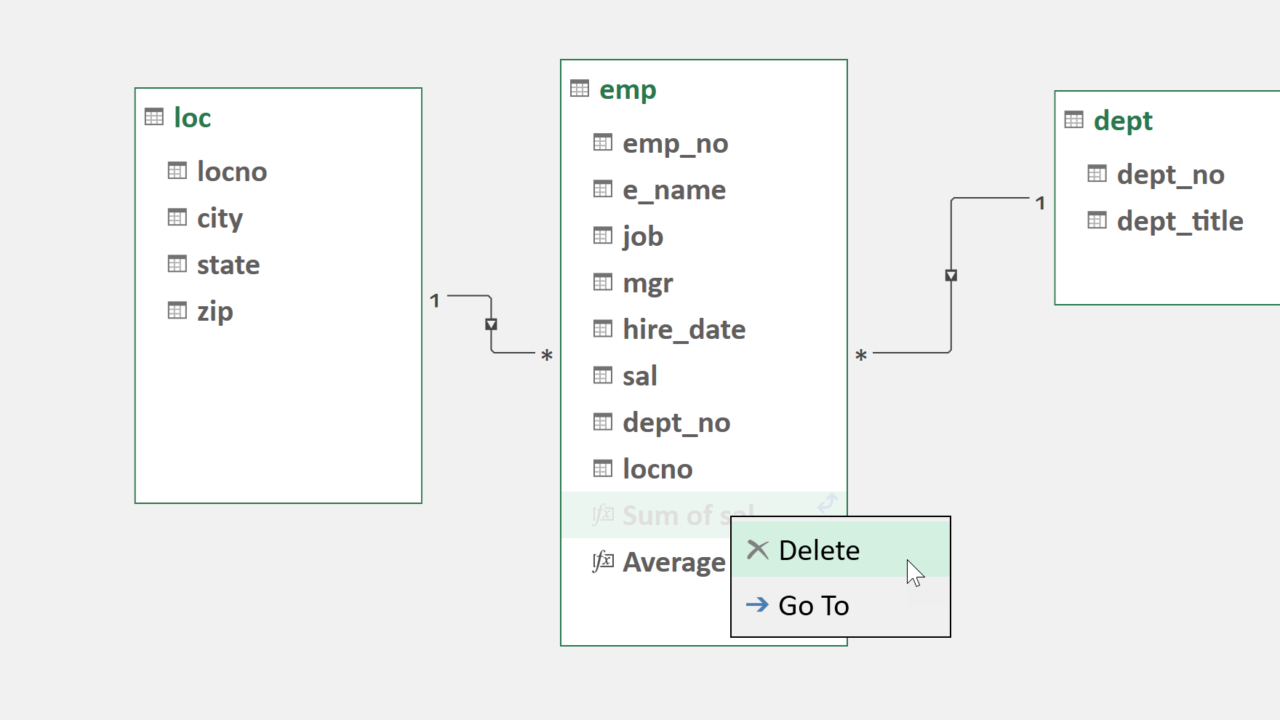This screenshot has width=1280, height=720.
Task: Select the job column in emp table
Action: point(643,236)
